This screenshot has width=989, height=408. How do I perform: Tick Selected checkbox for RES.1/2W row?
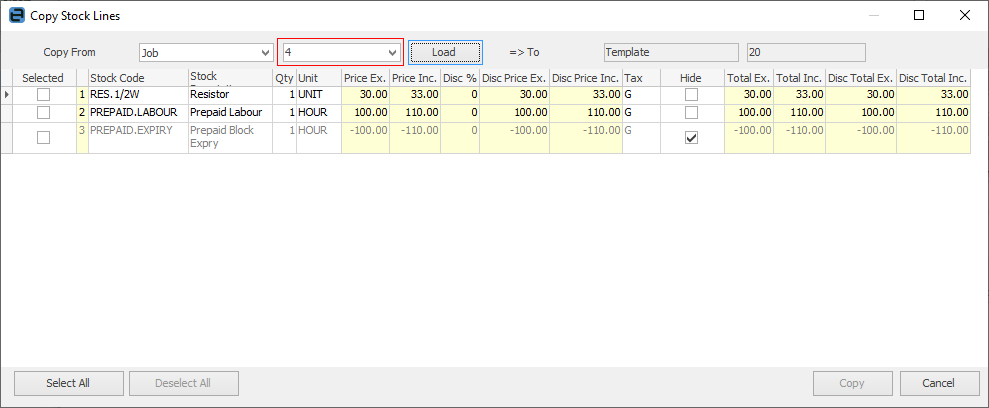pyautogui.click(x=43, y=95)
